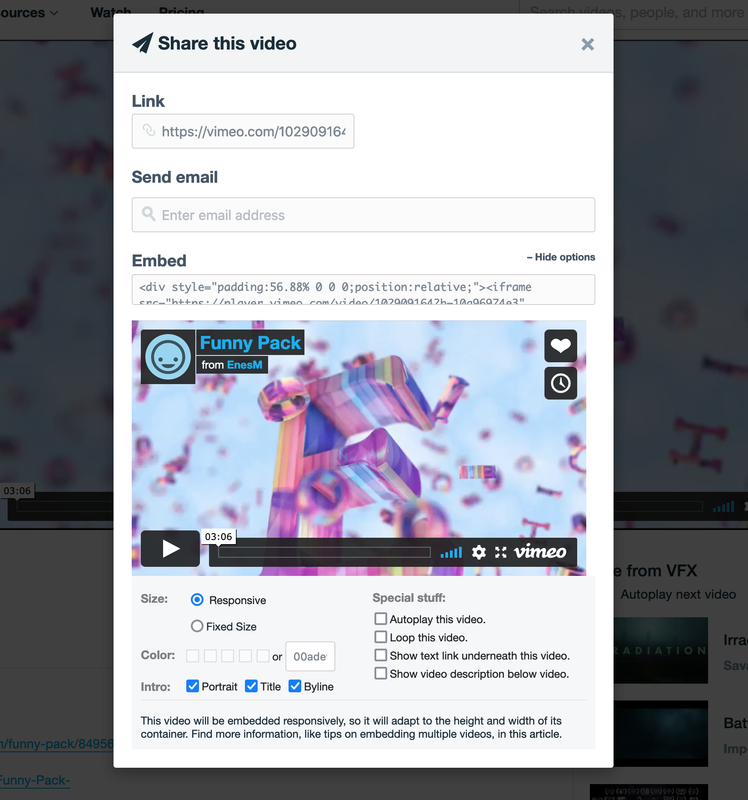Viewport: 748px width, 800px height.
Task: Open EnesM user profile link
Action: [244, 365]
